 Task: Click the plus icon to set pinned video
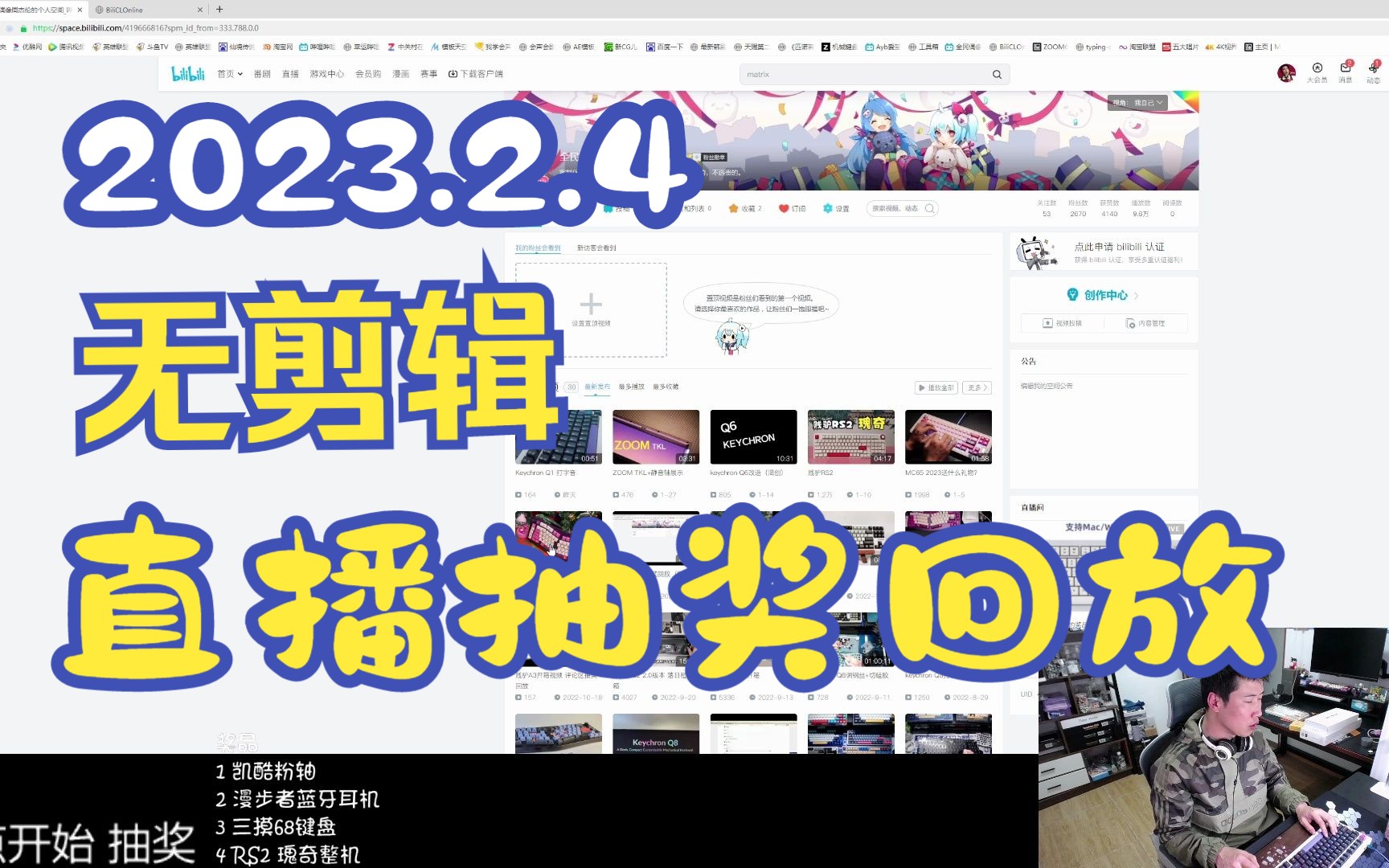coord(591,304)
